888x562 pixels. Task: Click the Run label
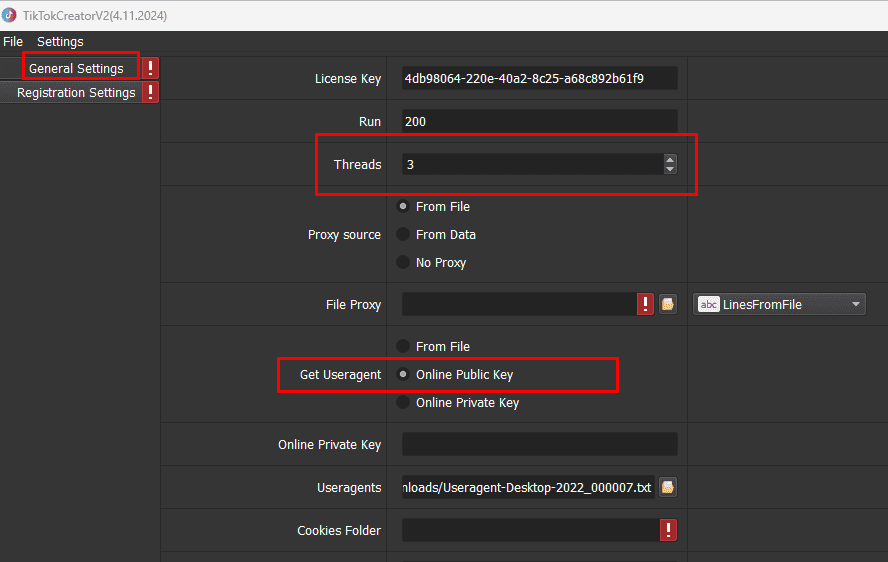370,121
